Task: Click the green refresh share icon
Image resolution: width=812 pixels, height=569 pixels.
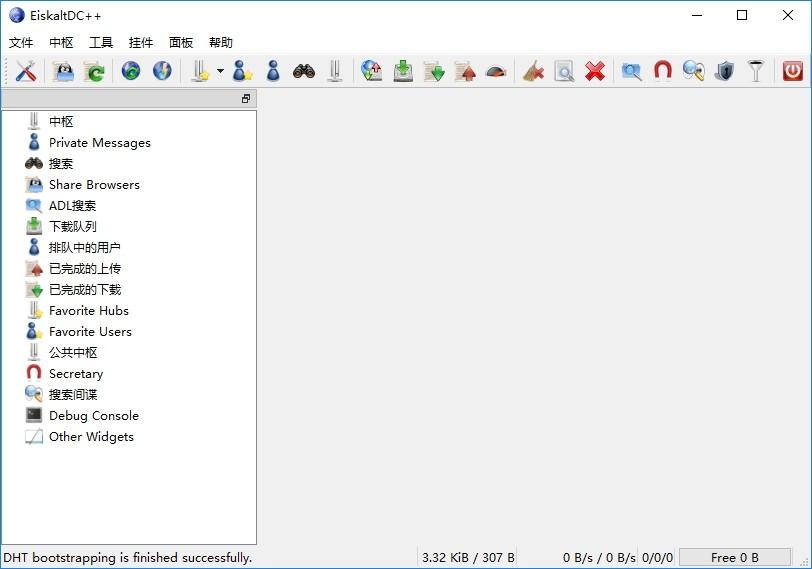Action: [x=95, y=71]
